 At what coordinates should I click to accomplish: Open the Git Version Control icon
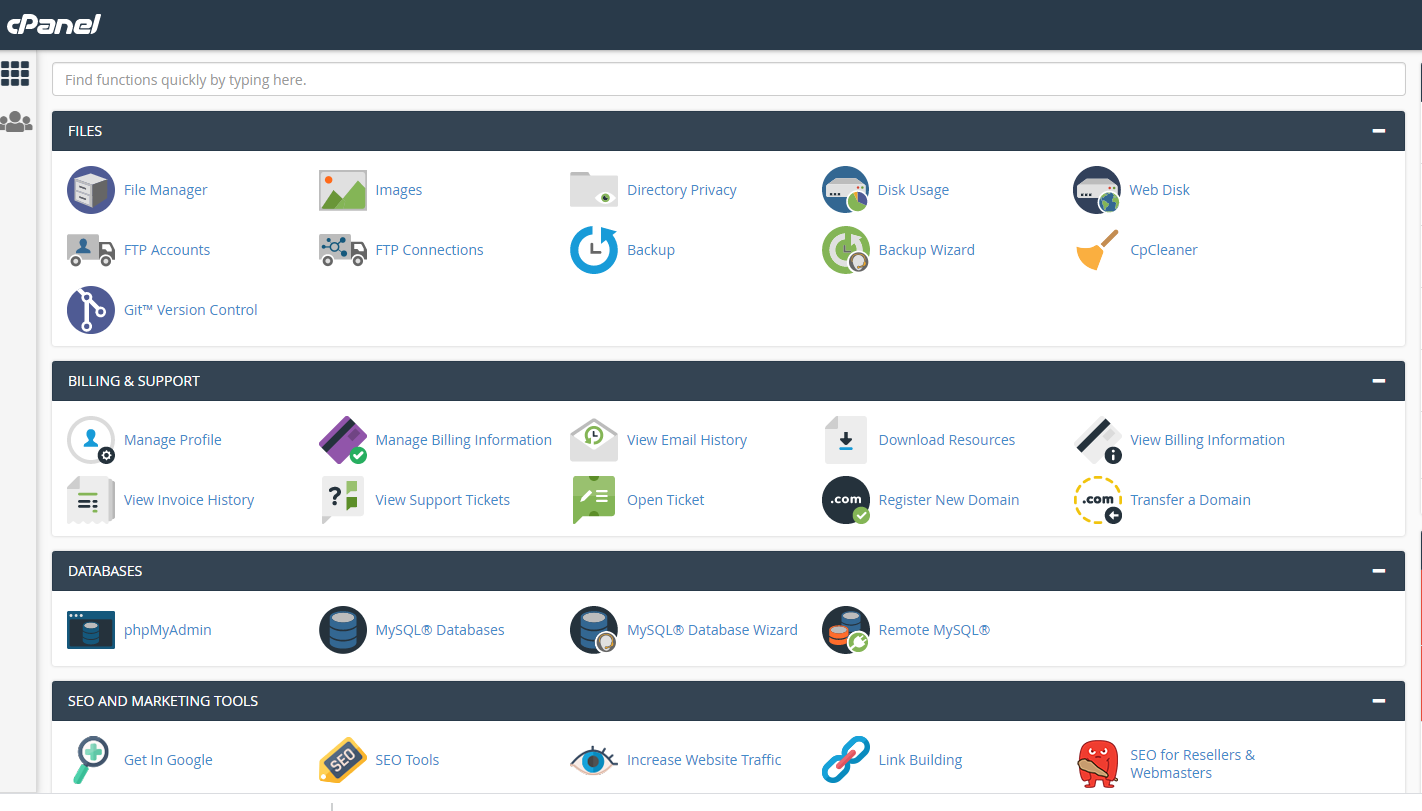point(91,310)
